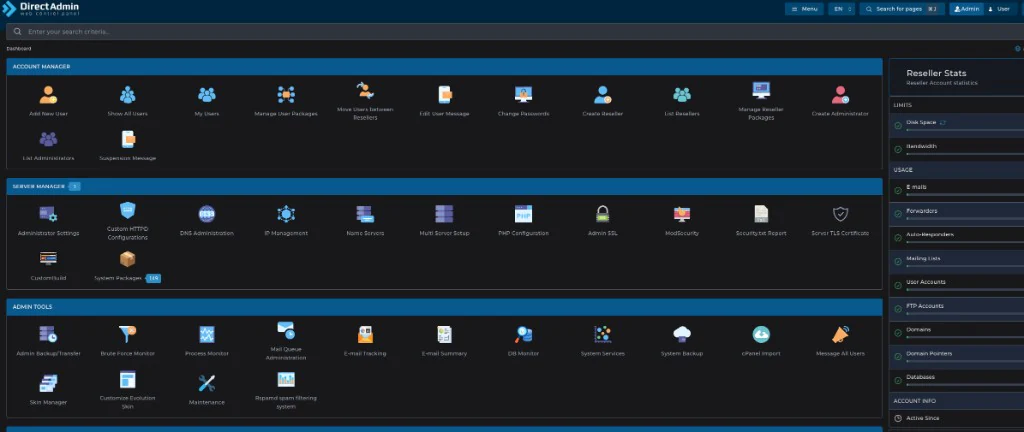Click the Reseller Stats heading
Screen dimensions: 1024x432
[936, 73]
